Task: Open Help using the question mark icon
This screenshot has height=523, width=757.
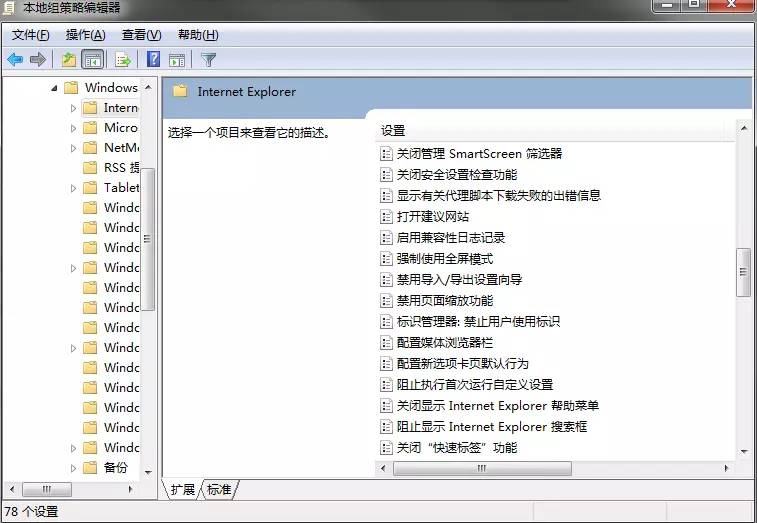Action: (153, 60)
